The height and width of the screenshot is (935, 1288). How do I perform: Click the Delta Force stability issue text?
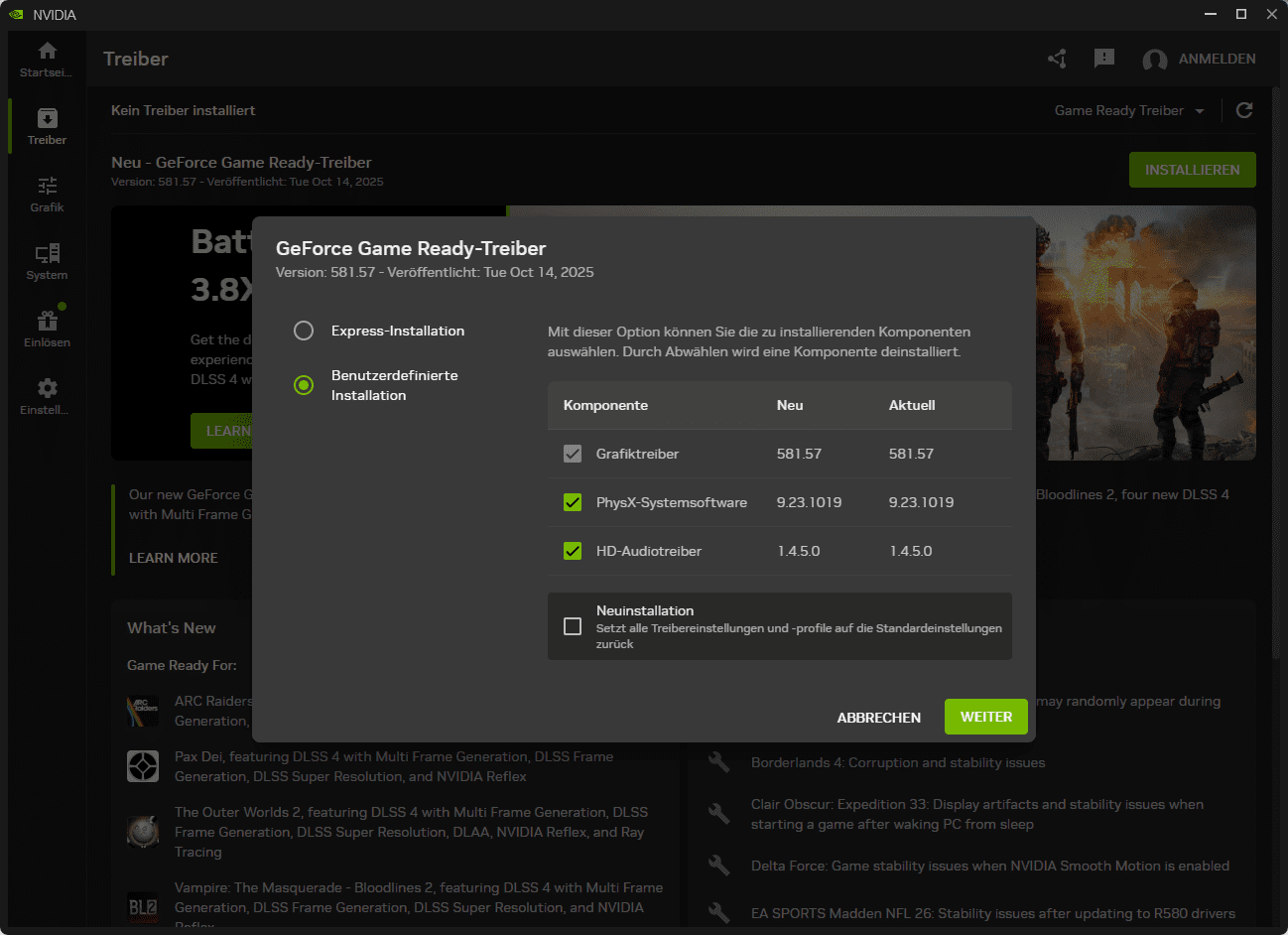[x=990, y=866]
